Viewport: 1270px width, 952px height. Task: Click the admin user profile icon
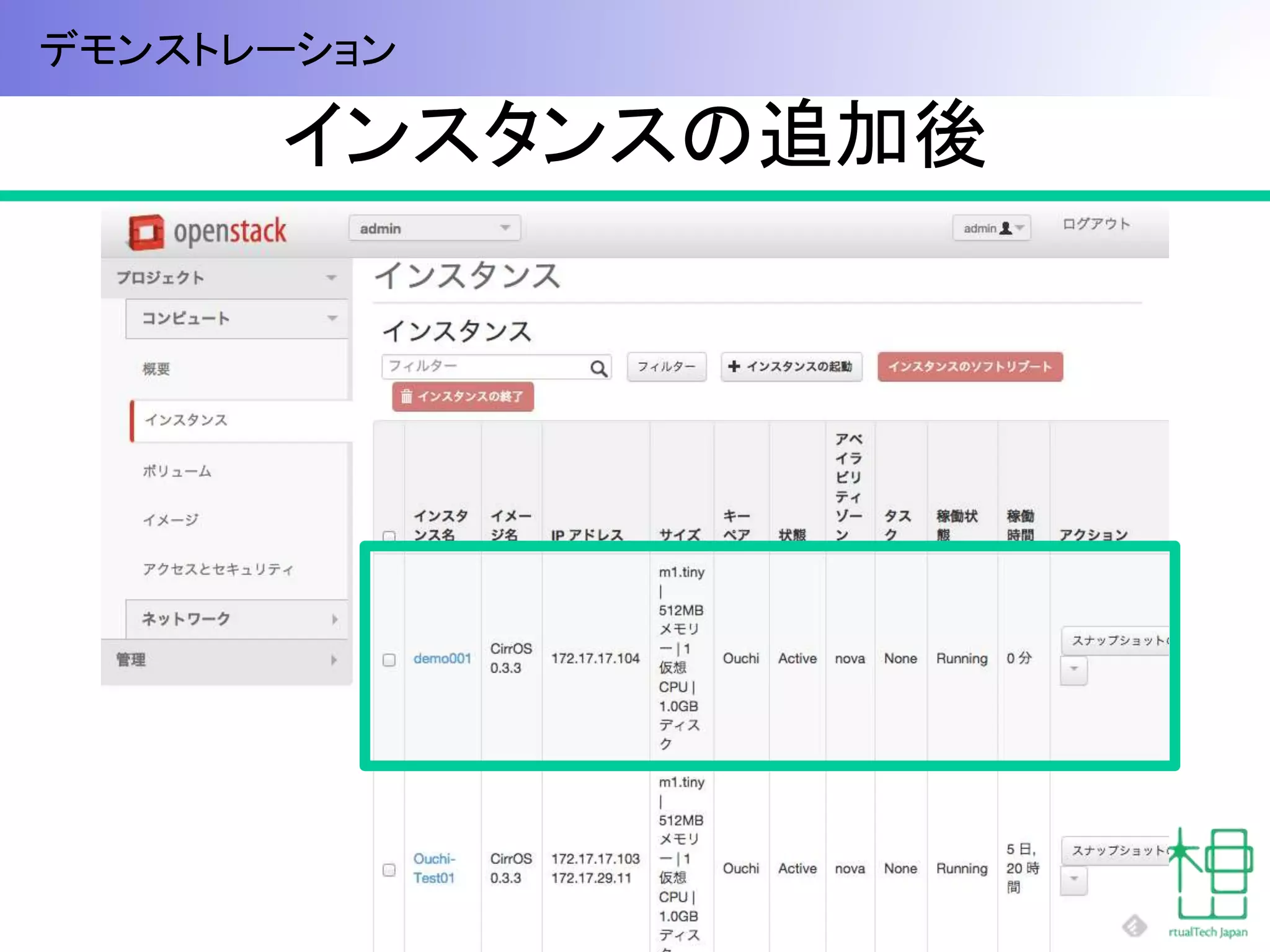(x=1006, y=229)
